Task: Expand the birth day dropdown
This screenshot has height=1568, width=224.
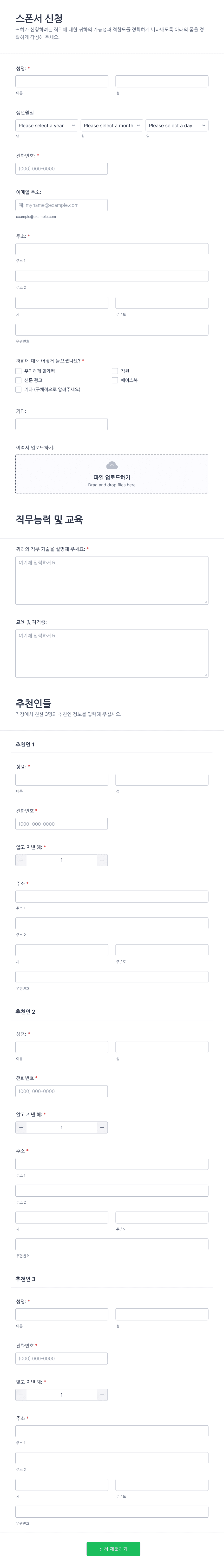Action: (177, 125)
